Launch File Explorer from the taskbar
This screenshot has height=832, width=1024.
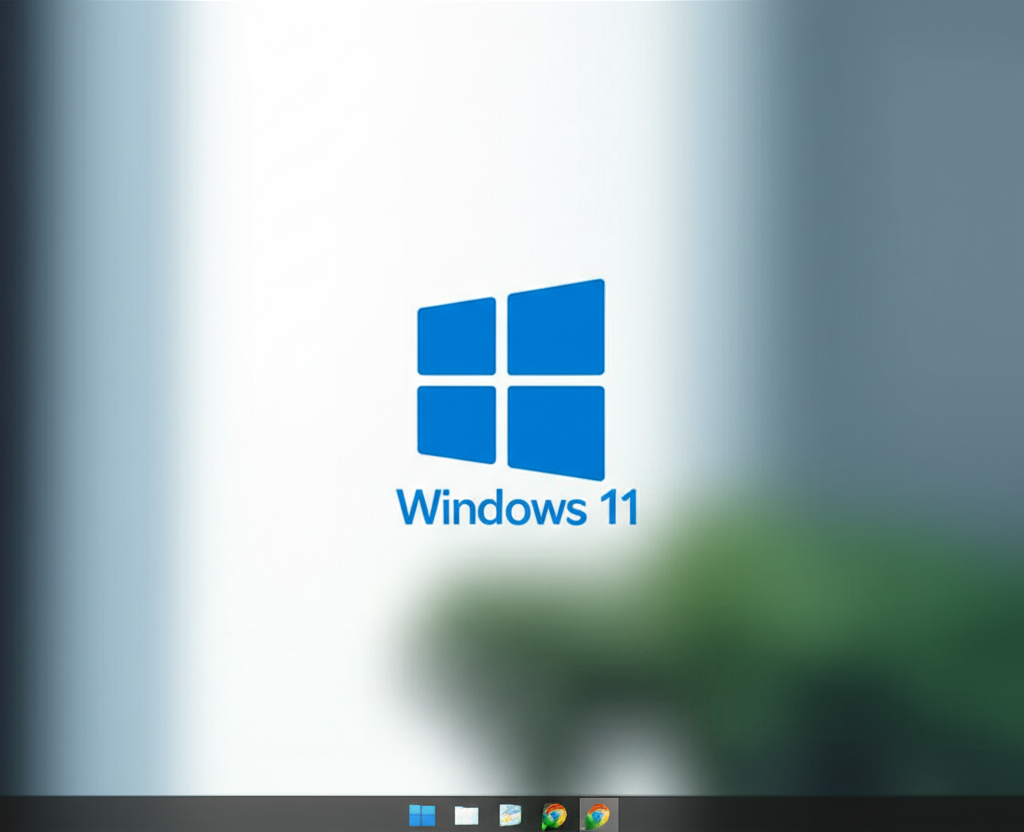[x=466, y=815]
